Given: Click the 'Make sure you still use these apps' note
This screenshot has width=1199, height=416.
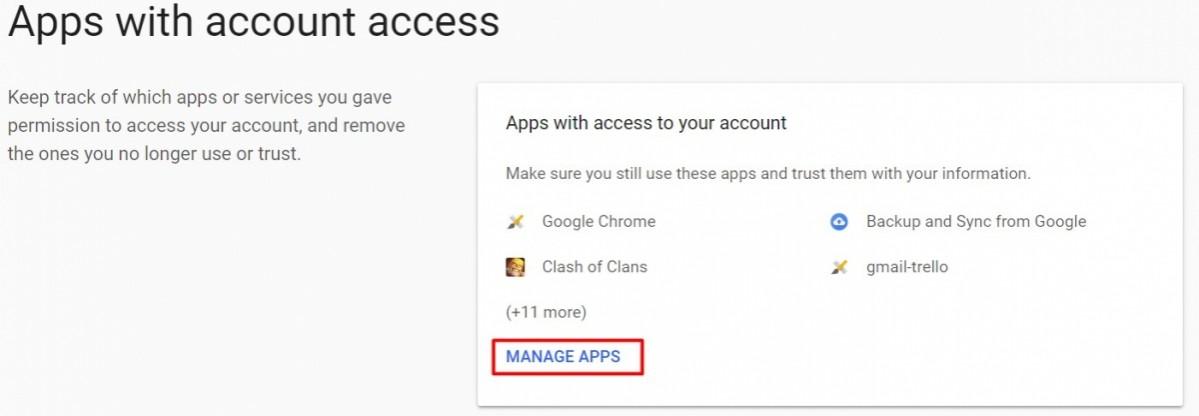Looking at the screenshot, I should 768,174.
